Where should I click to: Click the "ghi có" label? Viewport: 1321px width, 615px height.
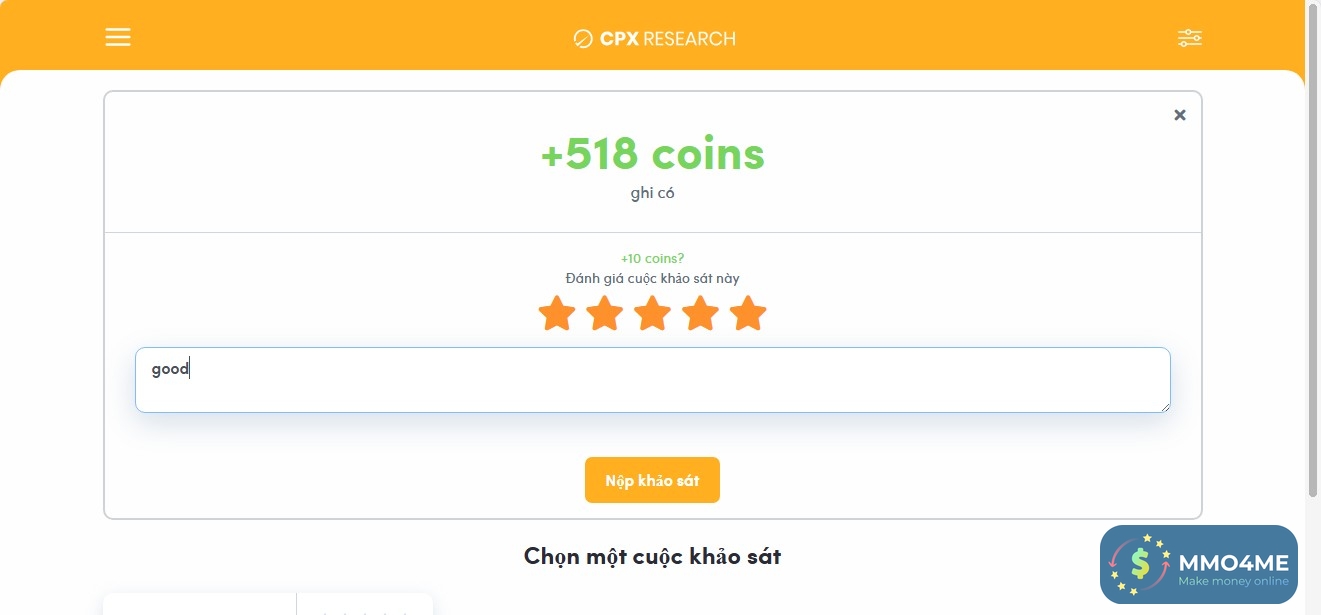(x=652, y=193)
